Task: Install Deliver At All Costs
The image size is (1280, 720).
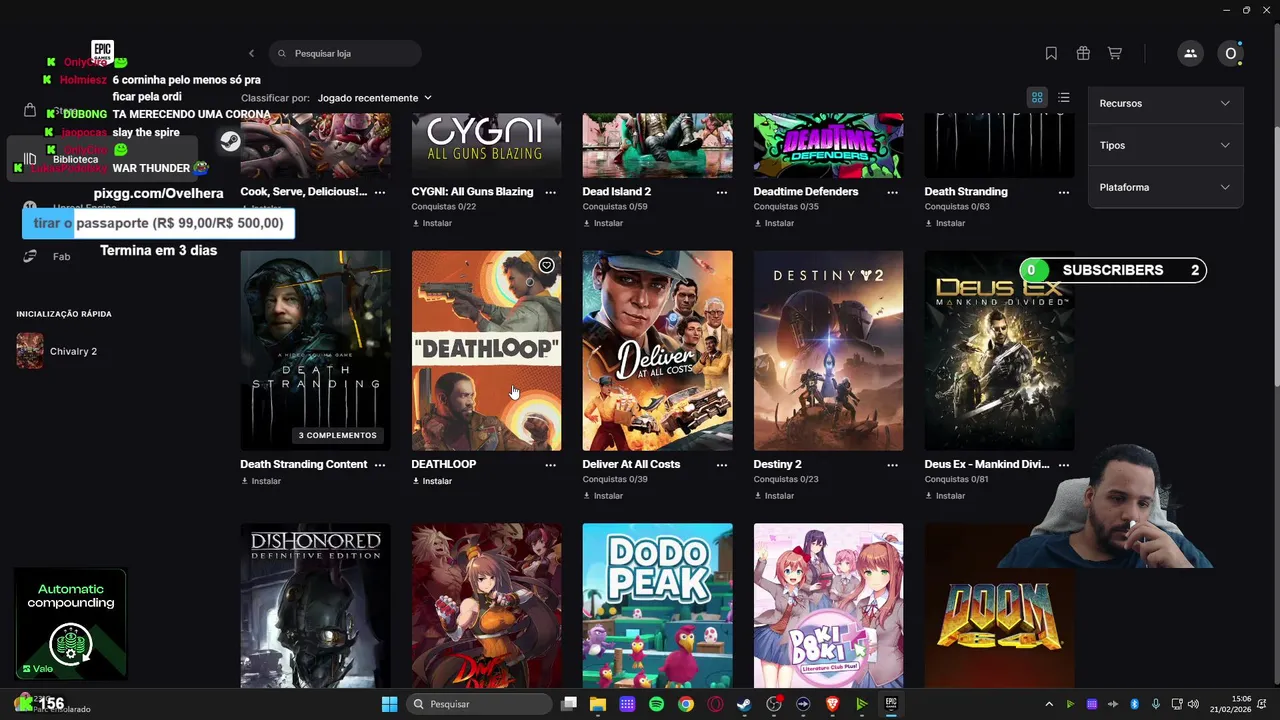Action: [x=603, y=495]
